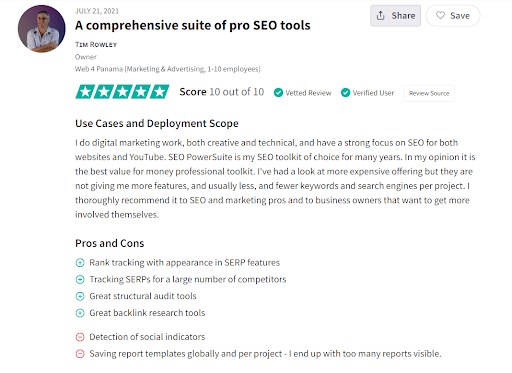Click the Vetted Review checkmark icon
The height and width of the screenshot is (373, 512).
click(278, 93)
